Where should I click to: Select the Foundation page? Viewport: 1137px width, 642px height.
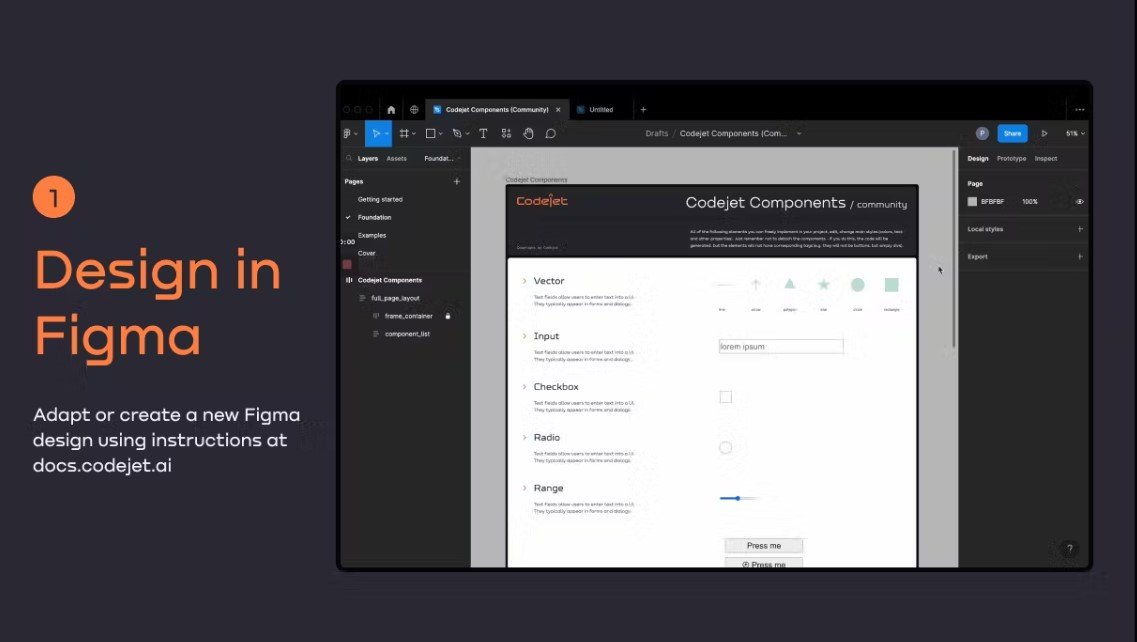374,218
